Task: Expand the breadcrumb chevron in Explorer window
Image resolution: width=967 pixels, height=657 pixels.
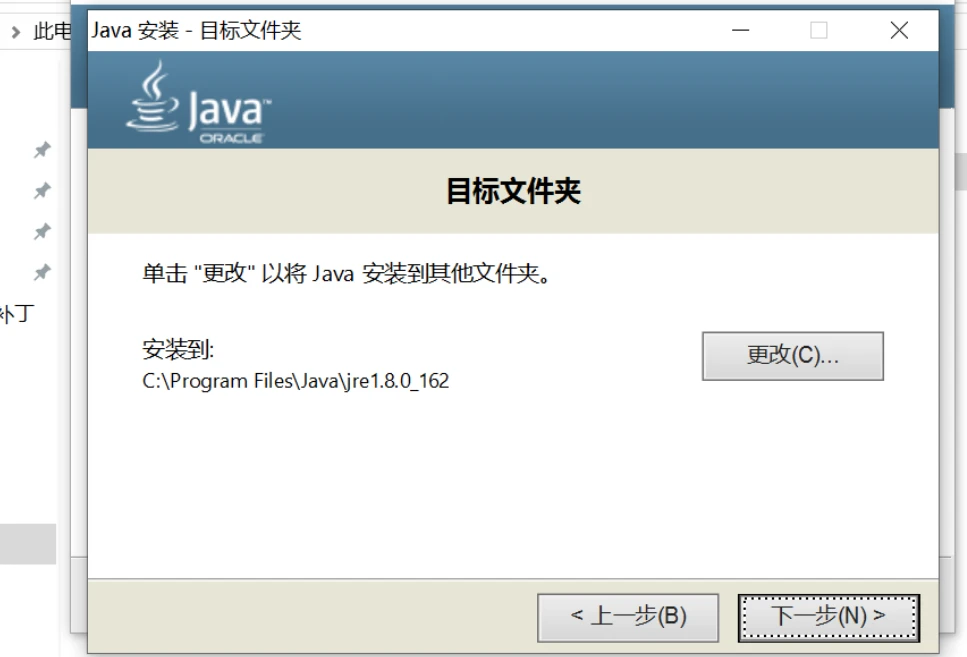Action: [16, 31]
